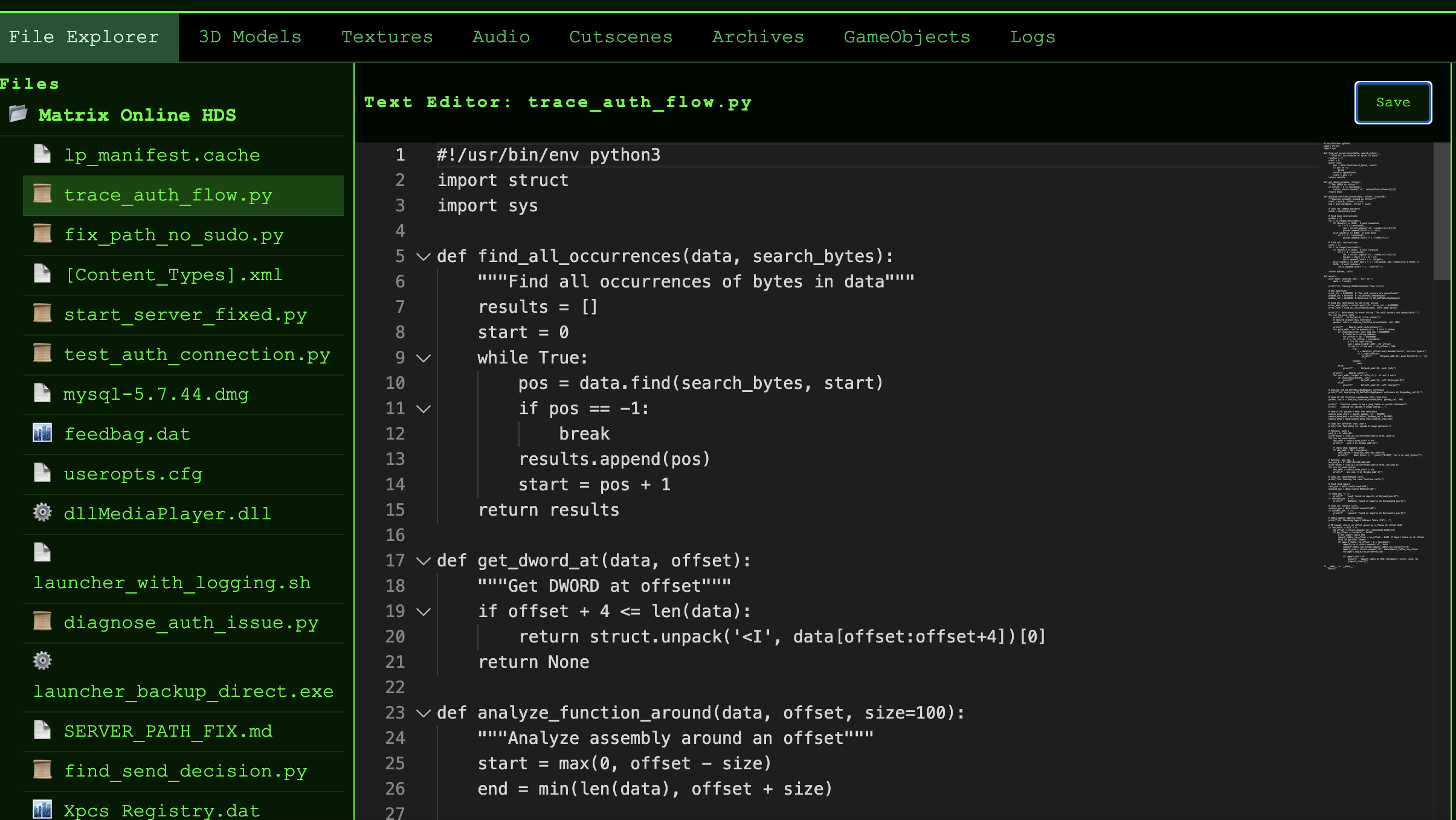
Task: Click the launcher_backup_direct.exe gear icon
Action: pyautogui.click(x=42, y=661)
